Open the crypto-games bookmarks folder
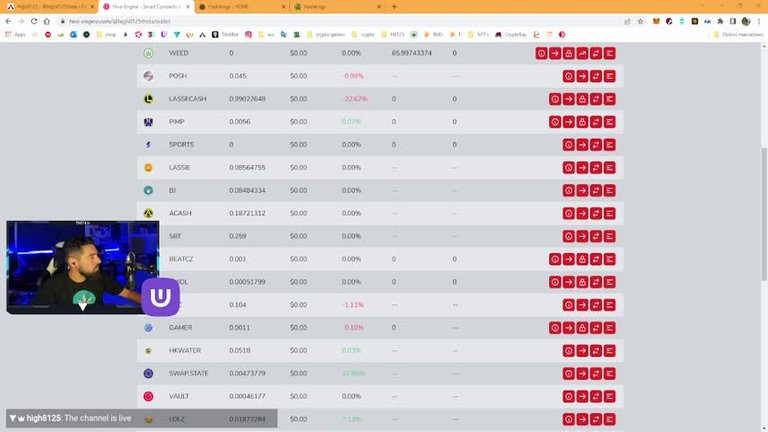The width and height of the screenshot is (768, 432). [326, 34]
